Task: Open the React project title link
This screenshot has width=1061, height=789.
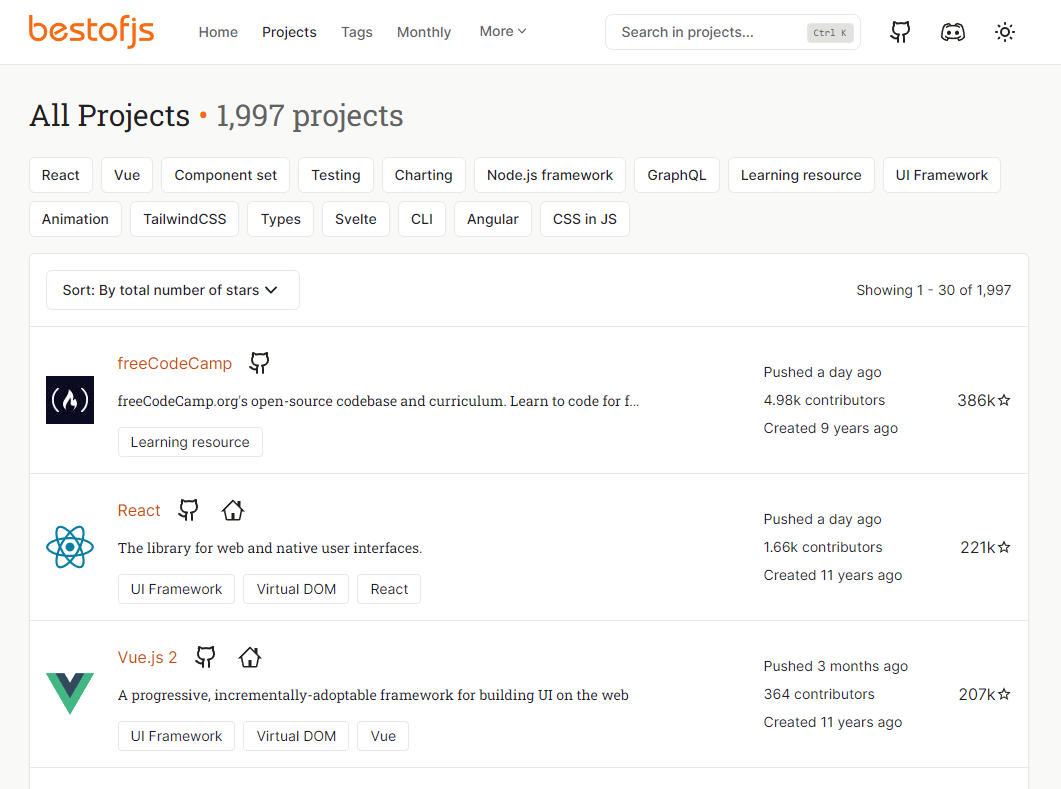Action: point(139,510)
